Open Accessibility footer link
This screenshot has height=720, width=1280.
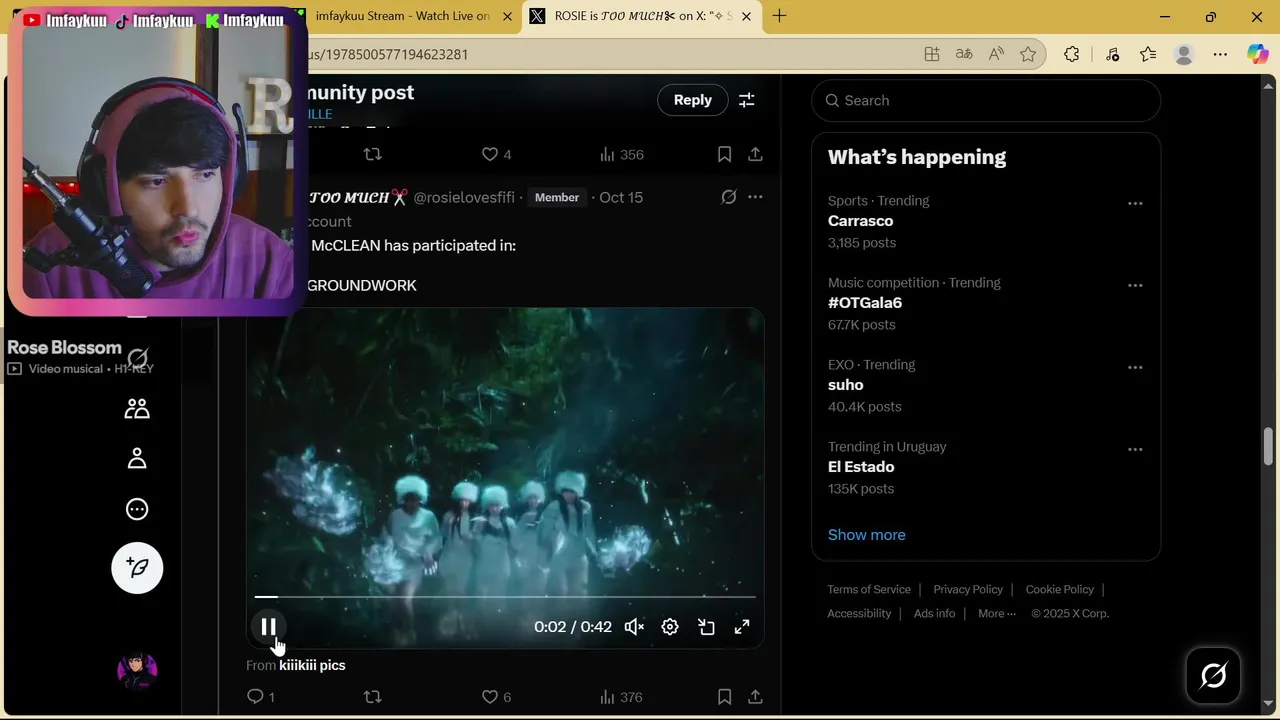click(x=859, y=613)
